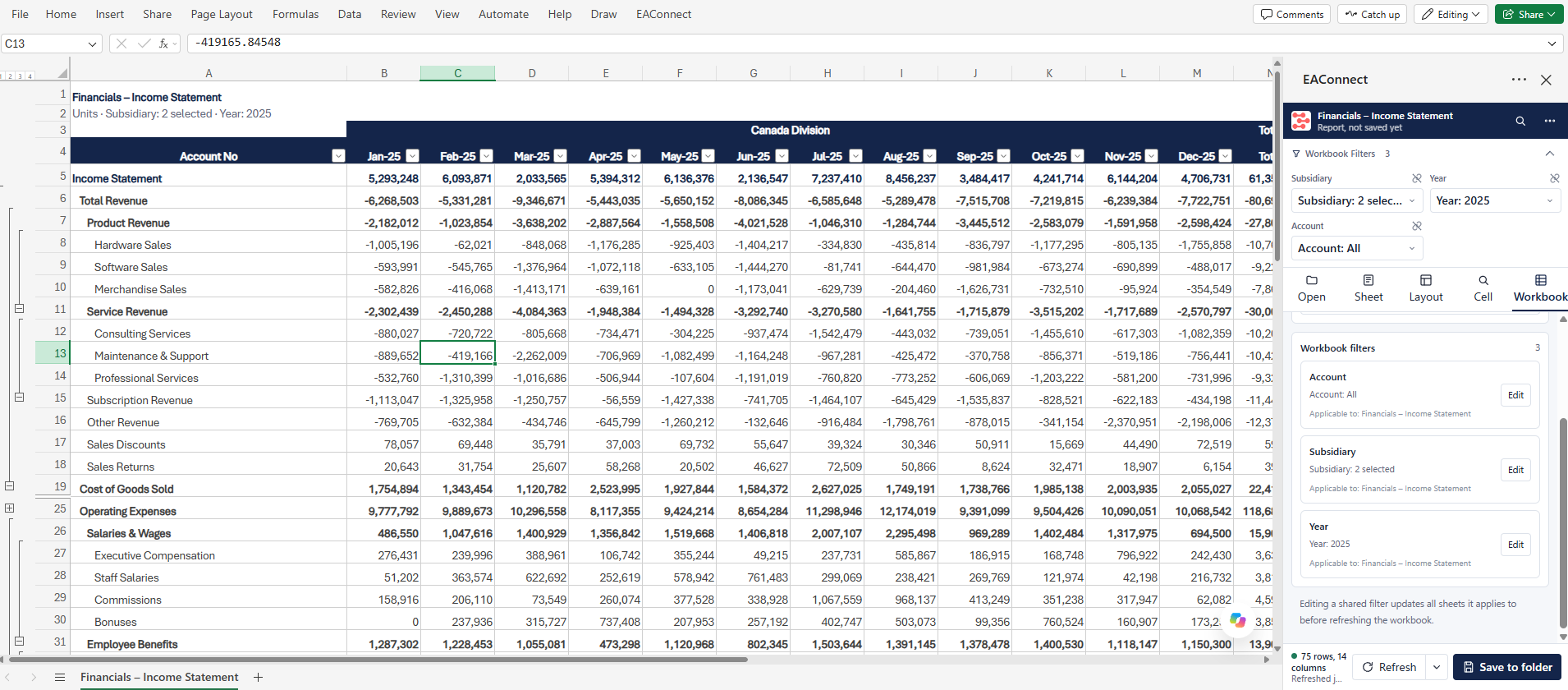This screenshot has width=1568, height=690.
Task: Click the cancel entry X icon
Action: 121,44
